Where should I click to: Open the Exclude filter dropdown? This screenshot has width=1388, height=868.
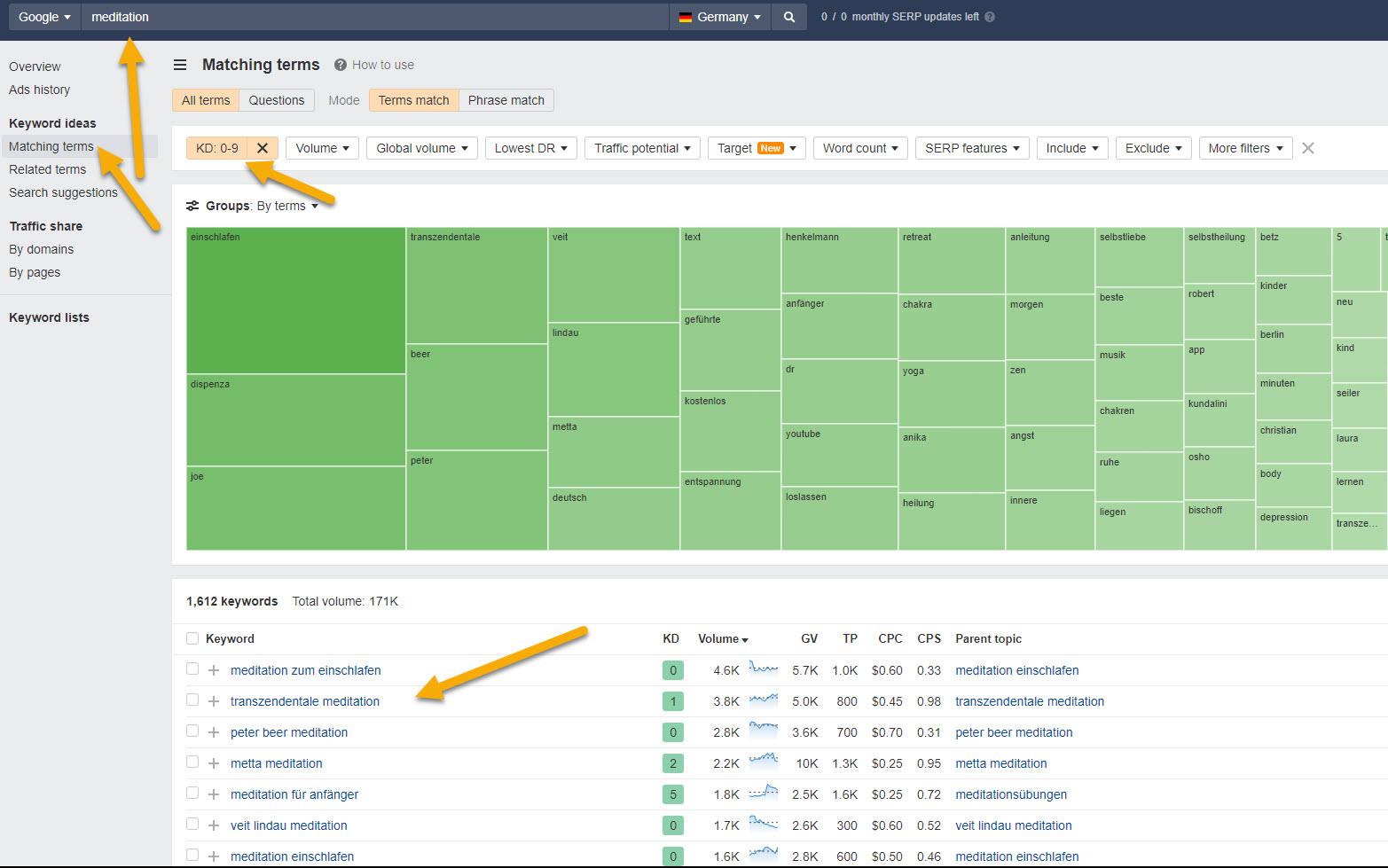pyautogui.click(x=1154, y=148)
